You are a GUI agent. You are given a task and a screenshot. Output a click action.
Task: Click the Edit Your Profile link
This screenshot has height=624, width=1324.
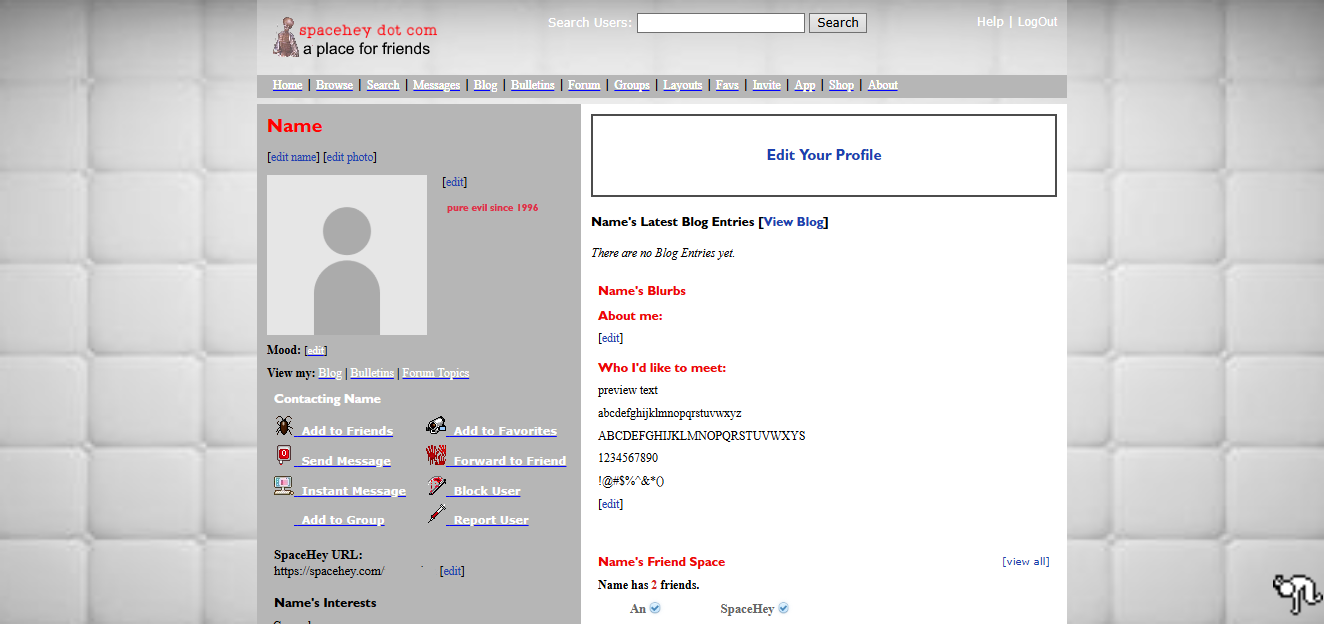click(823, 155)
